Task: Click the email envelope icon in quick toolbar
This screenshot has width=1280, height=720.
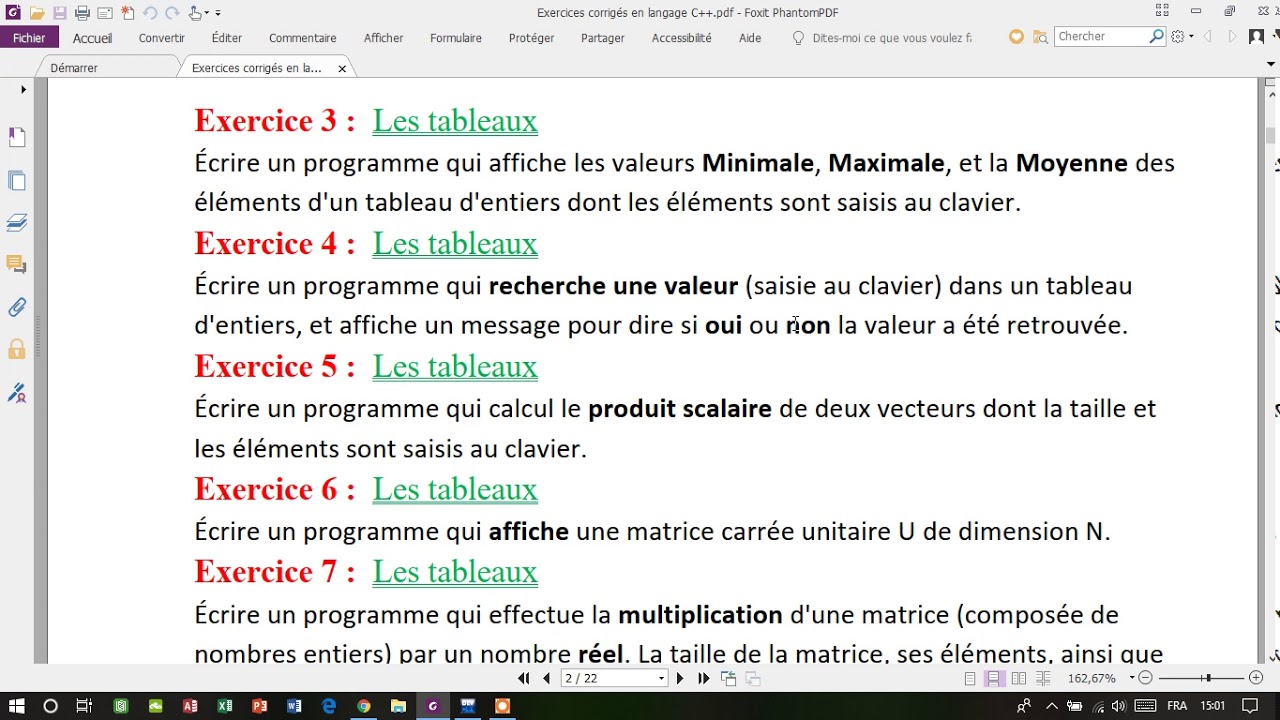Action: (x=104, y=13)
